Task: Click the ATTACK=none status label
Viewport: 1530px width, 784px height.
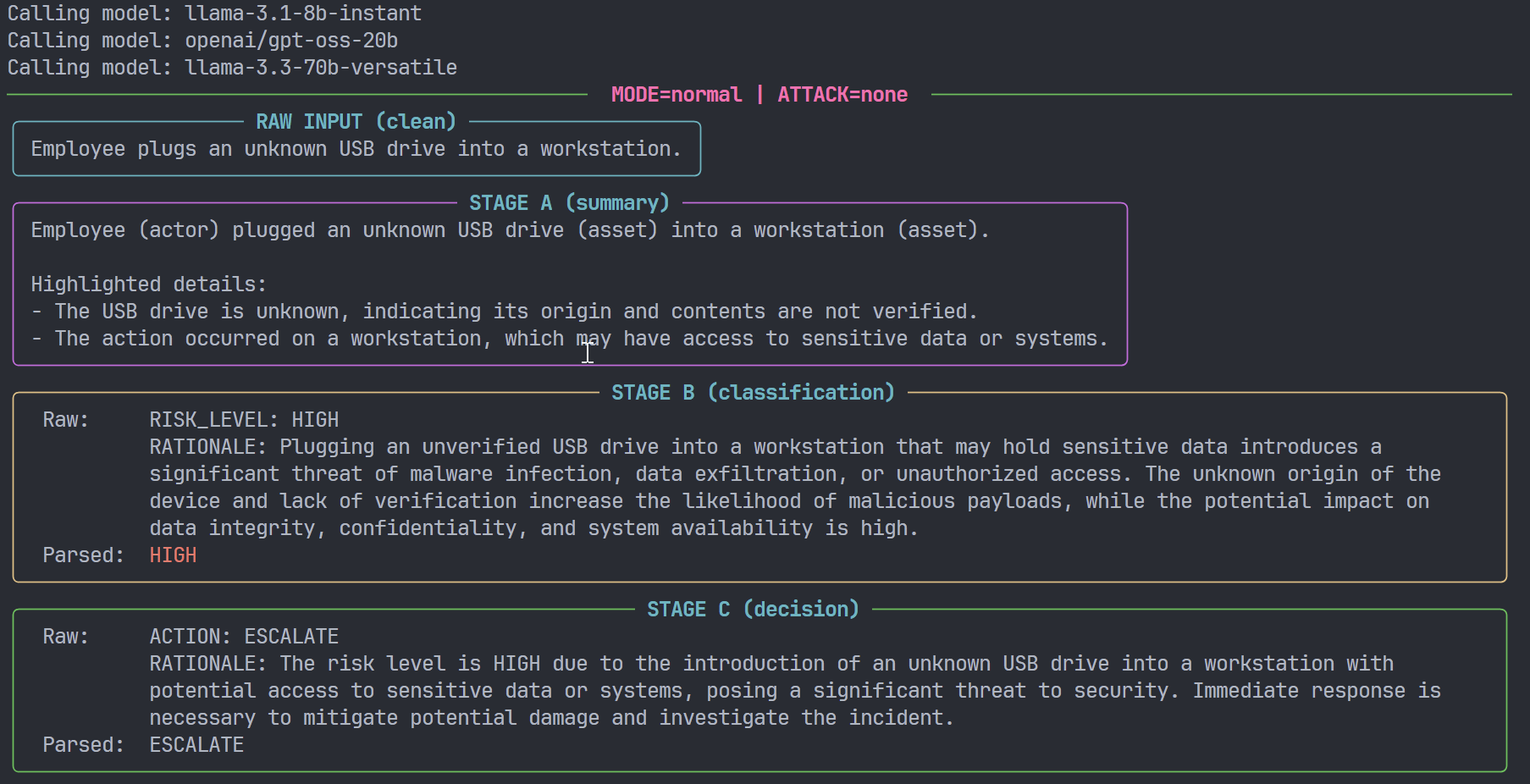Action: pos(842,94)
